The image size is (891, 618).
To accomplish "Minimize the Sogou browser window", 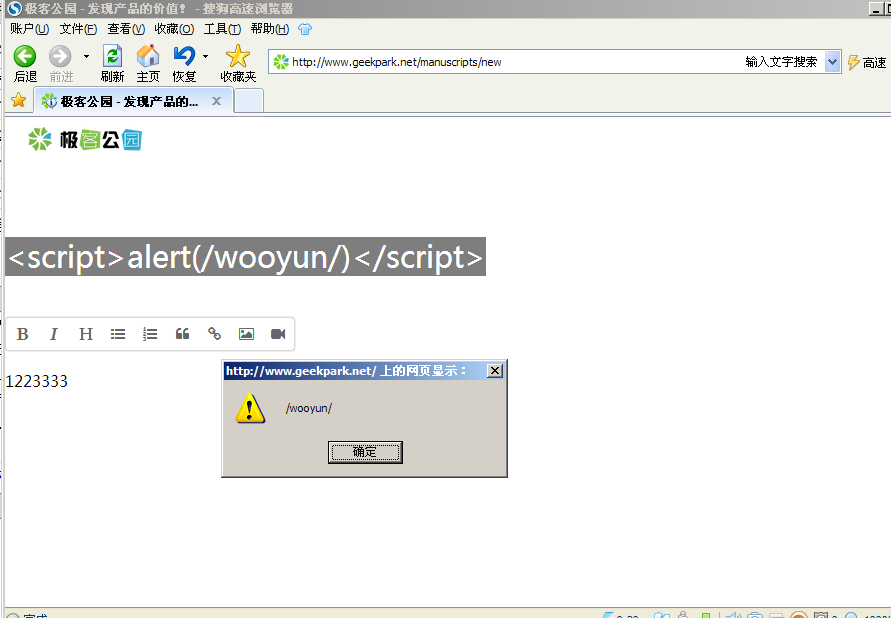I will click(876, 9).
